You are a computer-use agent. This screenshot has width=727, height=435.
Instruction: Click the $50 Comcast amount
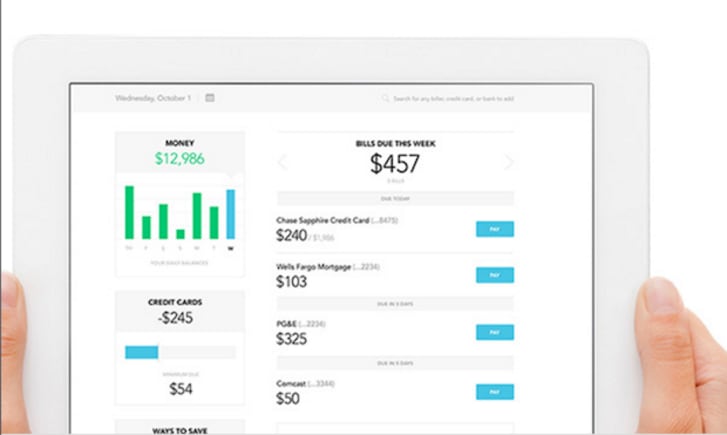(x=287, y=398)
